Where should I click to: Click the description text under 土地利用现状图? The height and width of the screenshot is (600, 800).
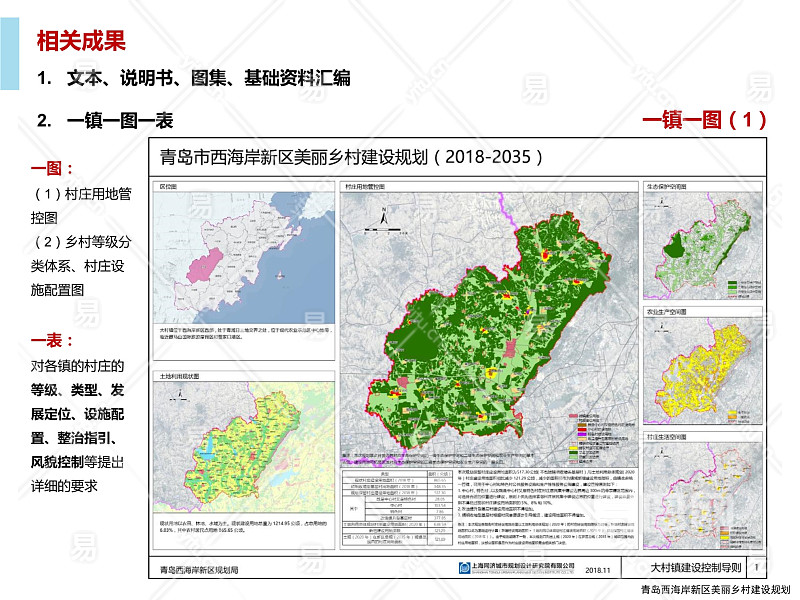click(x=243, y=527)
